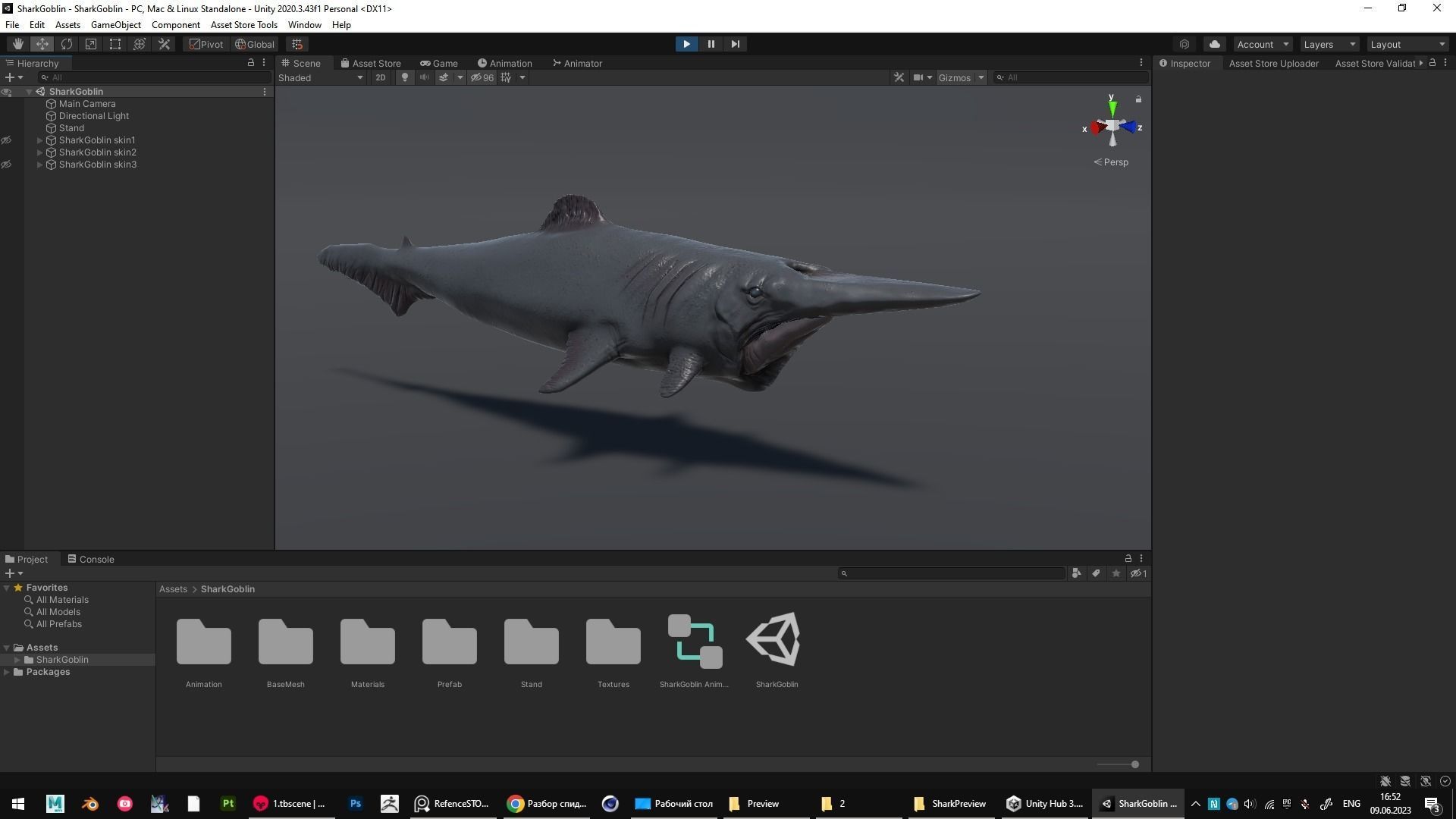
Task: Expand SharkGoblin skin3 in Hierarchy
Action: [40, 165]
